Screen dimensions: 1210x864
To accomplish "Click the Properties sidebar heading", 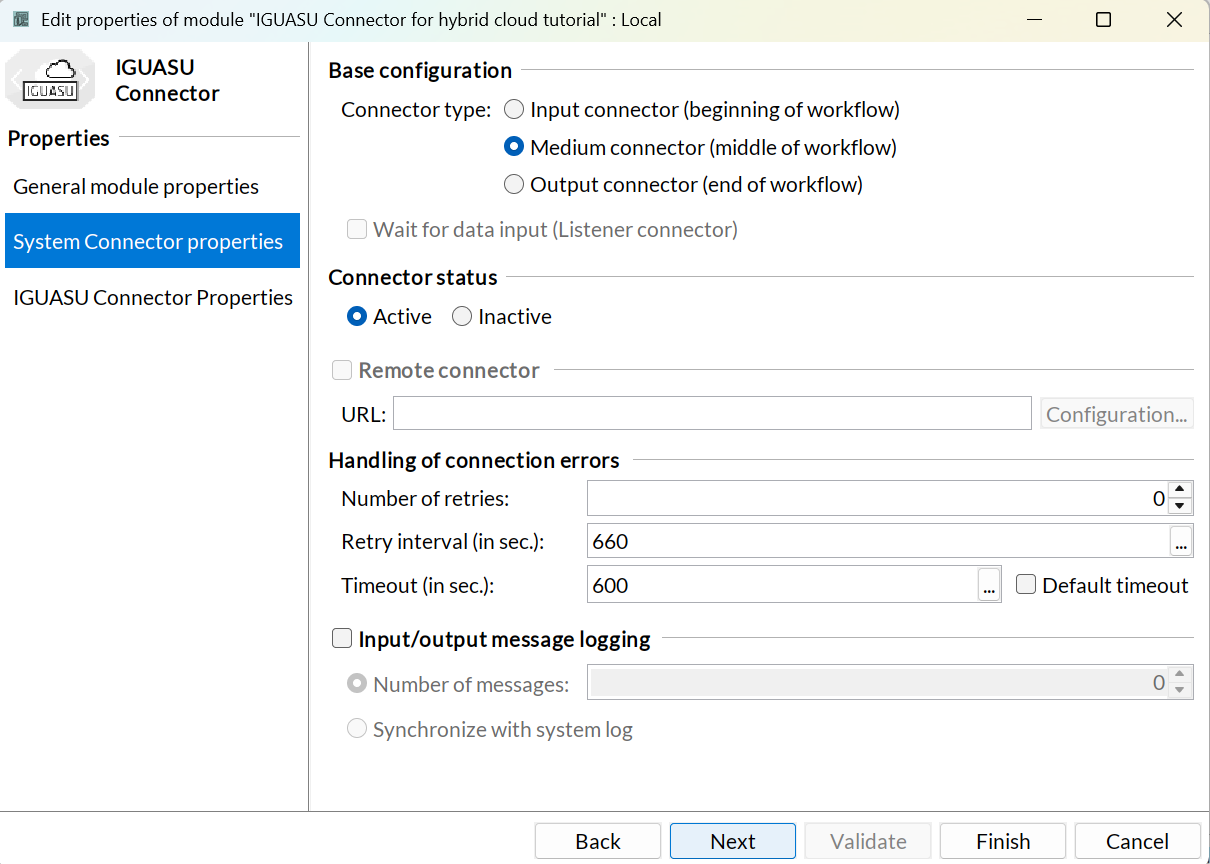I will pos(59,138).
